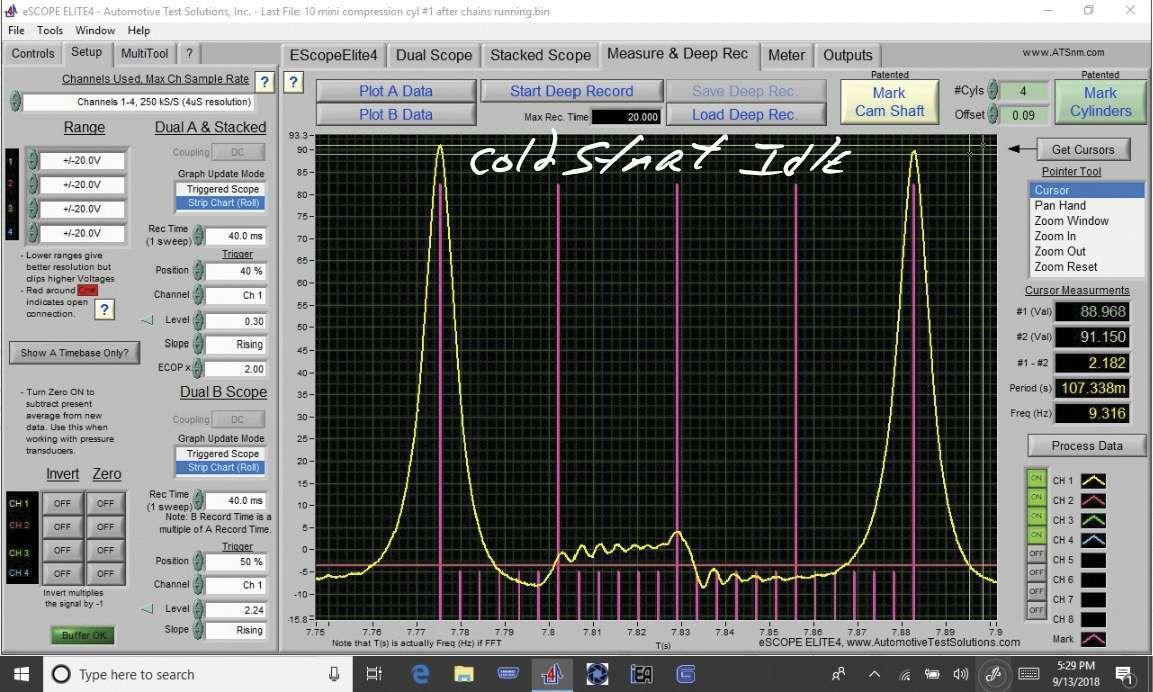The image size is (1153, 692).
Task: Toggle Invert for CH 1
Action: pos(63,504)
